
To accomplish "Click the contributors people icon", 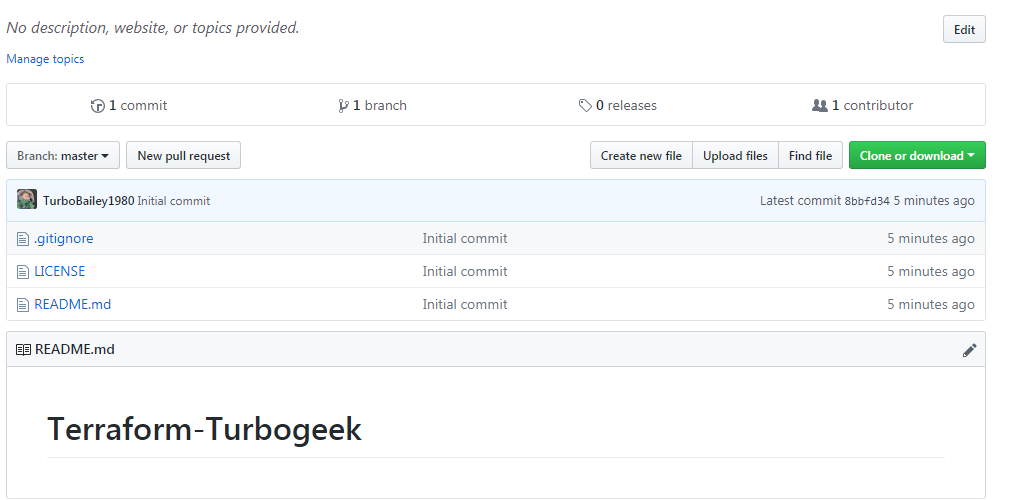I will 819,106.
